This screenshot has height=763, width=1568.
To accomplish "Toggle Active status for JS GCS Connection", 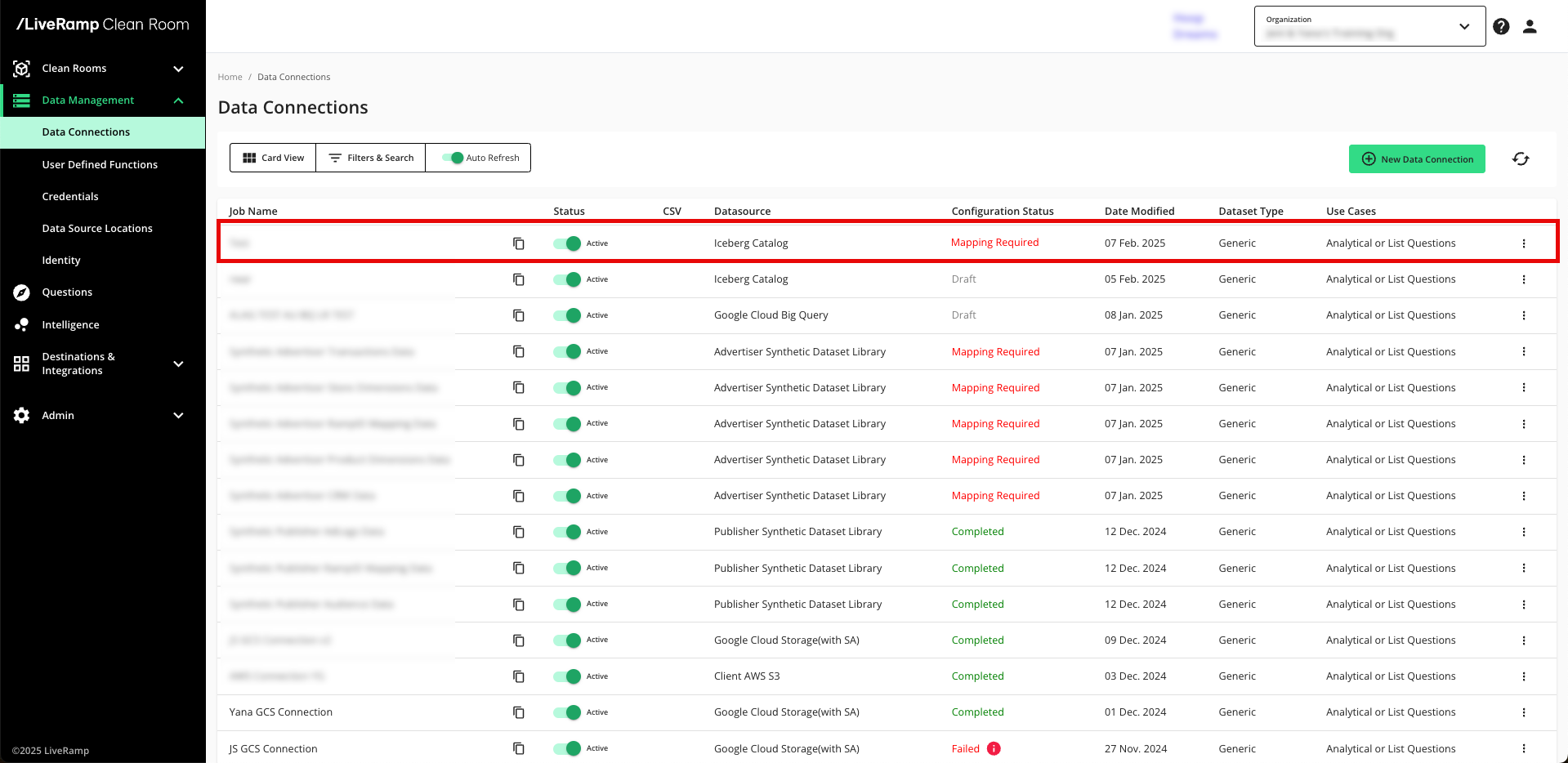I will click(x=567, y=748).
